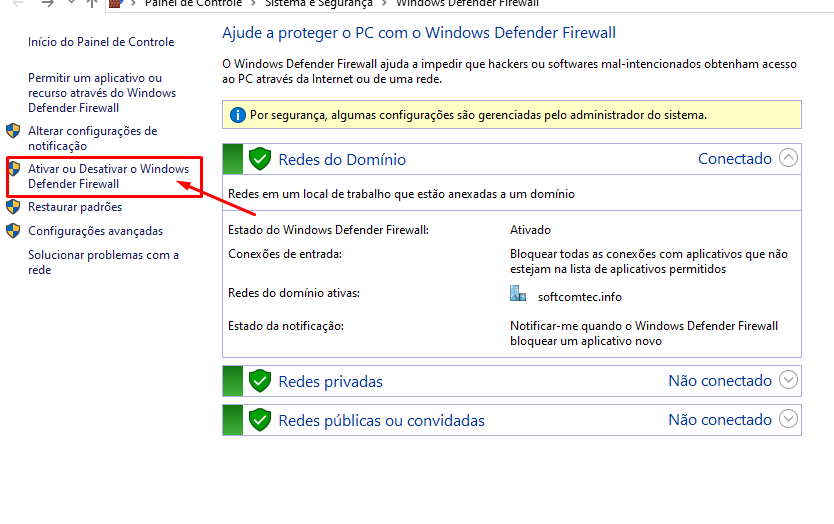
Task: Click the green shield for Redes do Domínio
Action: (260, 159)
